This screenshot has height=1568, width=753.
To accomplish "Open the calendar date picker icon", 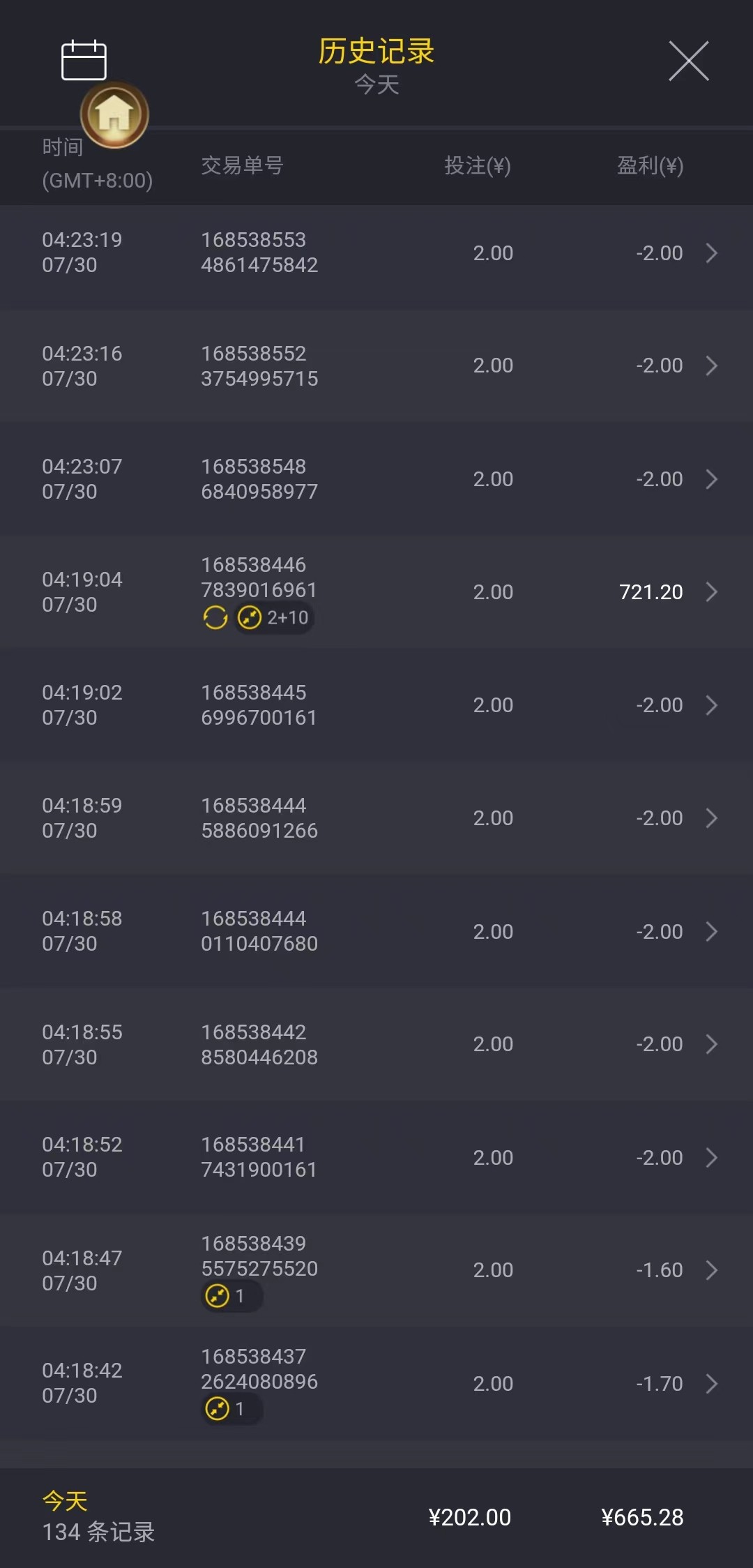I will tap(84, 61).
